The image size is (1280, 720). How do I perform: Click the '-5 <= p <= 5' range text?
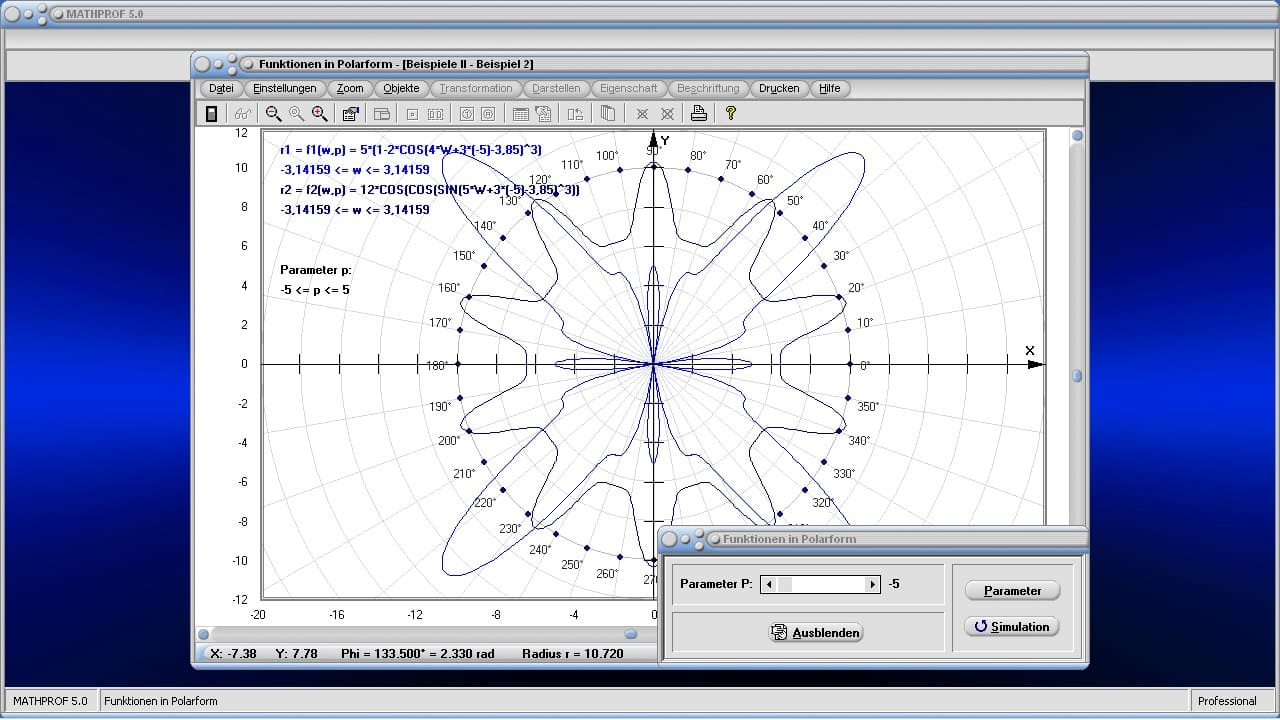(x=315, y=290)
